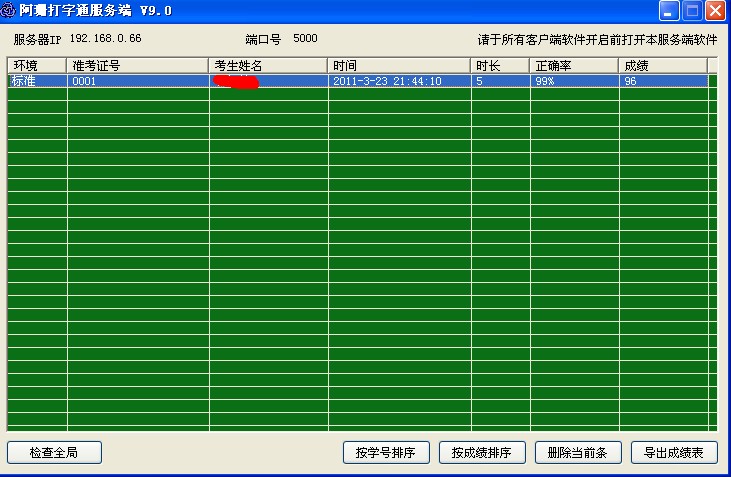
Task: Click the 时长 column header
Action: (x=500, y=66)
